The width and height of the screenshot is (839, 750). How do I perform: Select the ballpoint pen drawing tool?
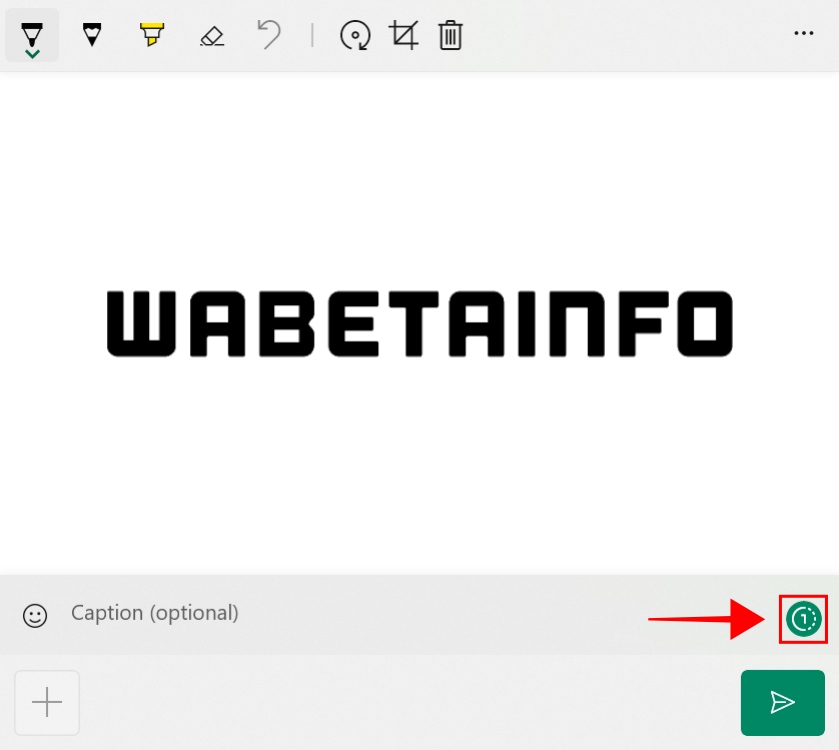pyautogui.click(x=32, y=35)
